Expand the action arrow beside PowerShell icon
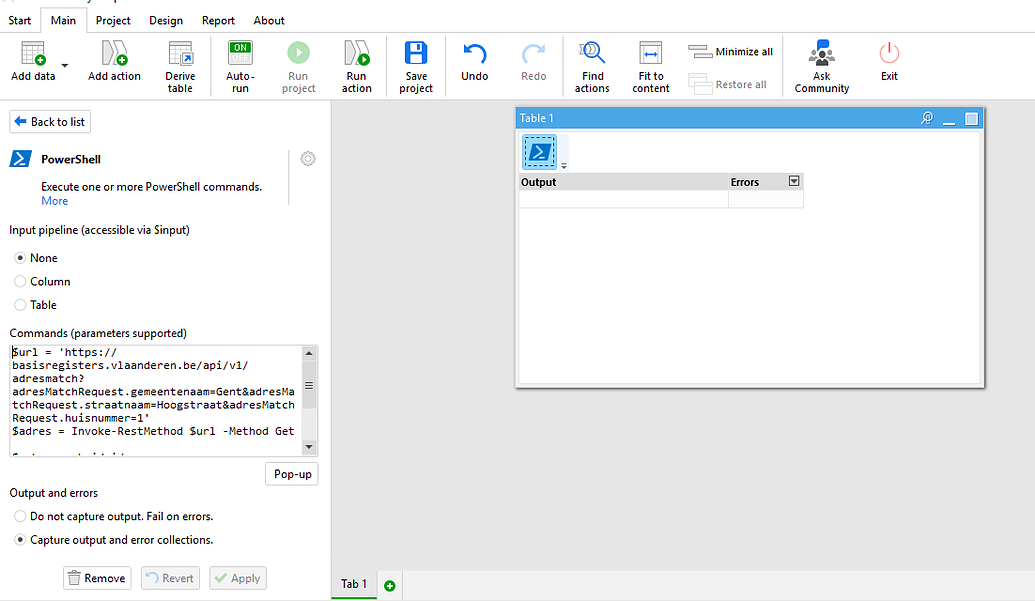This screenshot has width=1035, height=601. click(564, 166)
